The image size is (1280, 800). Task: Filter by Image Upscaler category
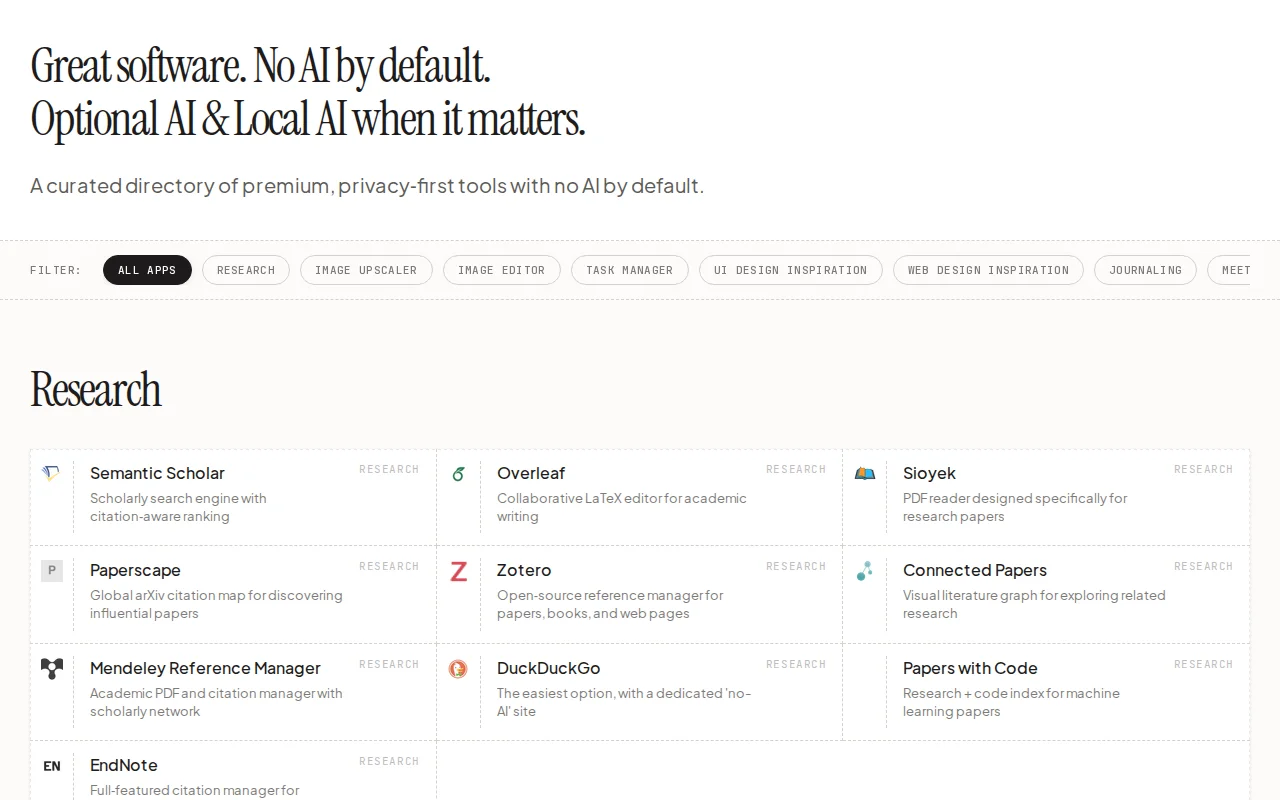[366, 270]
